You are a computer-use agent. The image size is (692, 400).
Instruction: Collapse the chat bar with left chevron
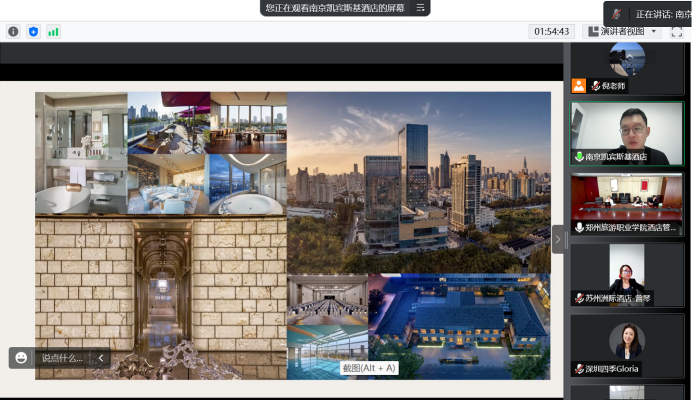[x=101, y=358]
